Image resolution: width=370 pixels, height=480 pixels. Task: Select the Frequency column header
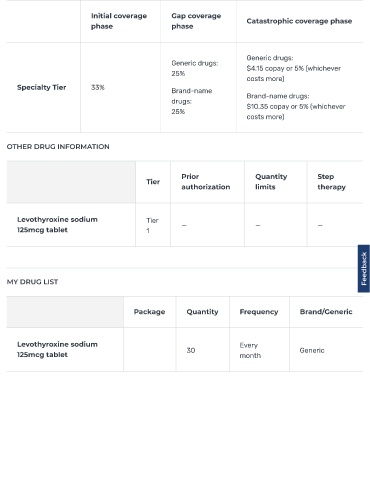(x=259, y=312)
